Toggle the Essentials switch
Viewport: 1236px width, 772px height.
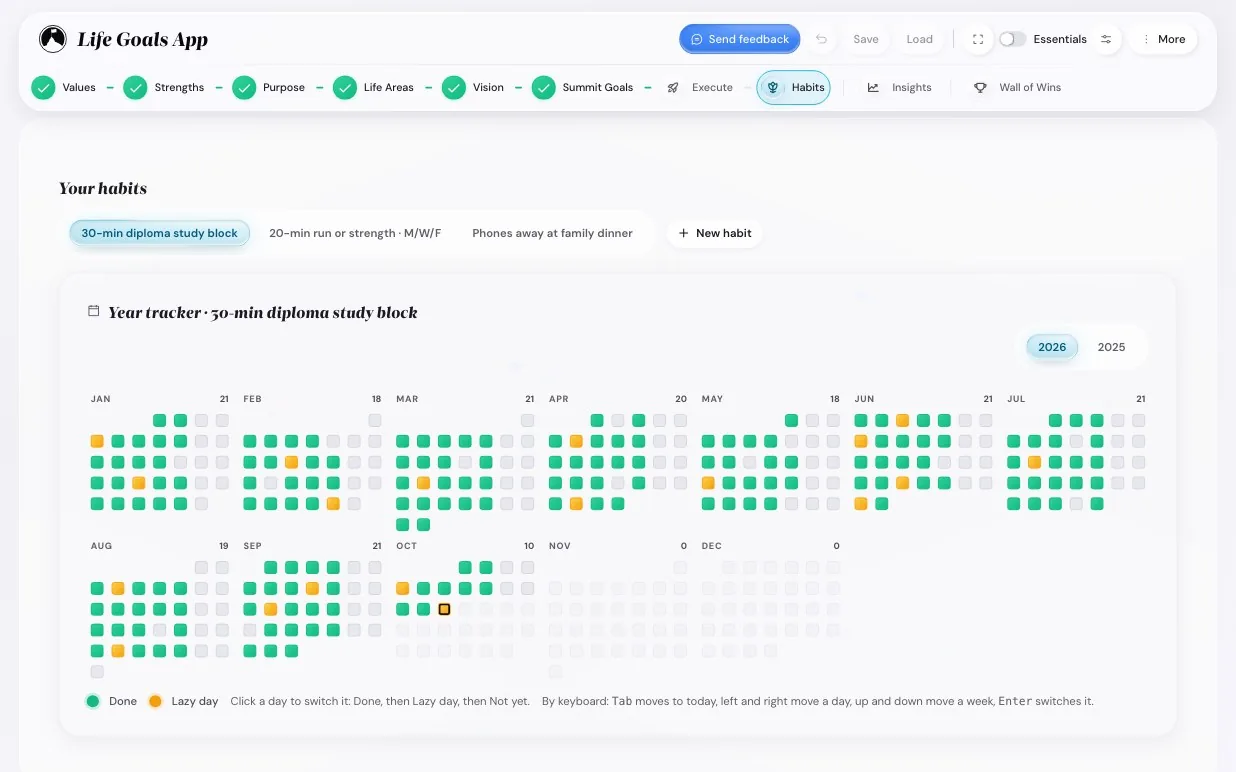pos(1012,39)
